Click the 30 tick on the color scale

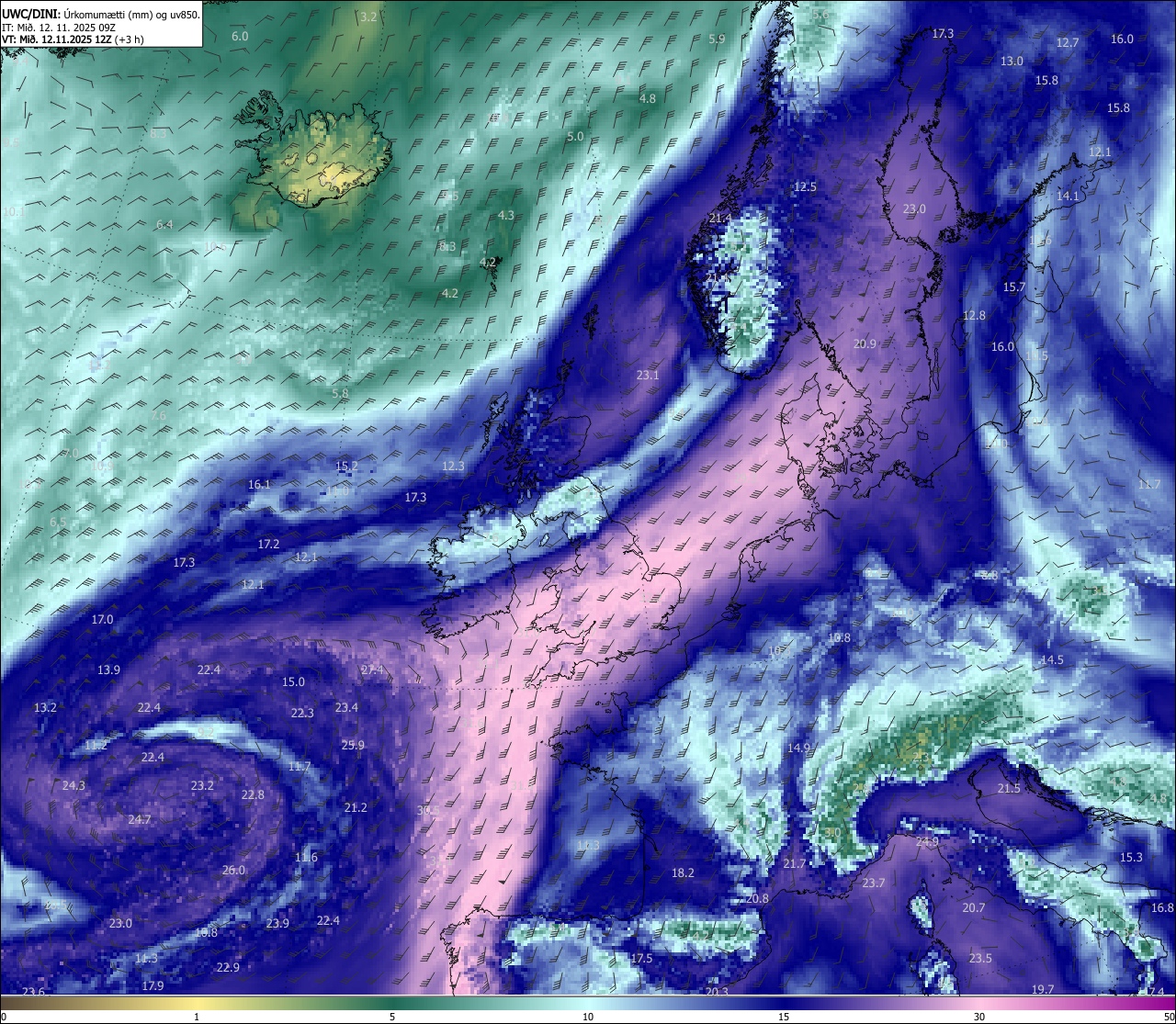(x=979, y=1017)
